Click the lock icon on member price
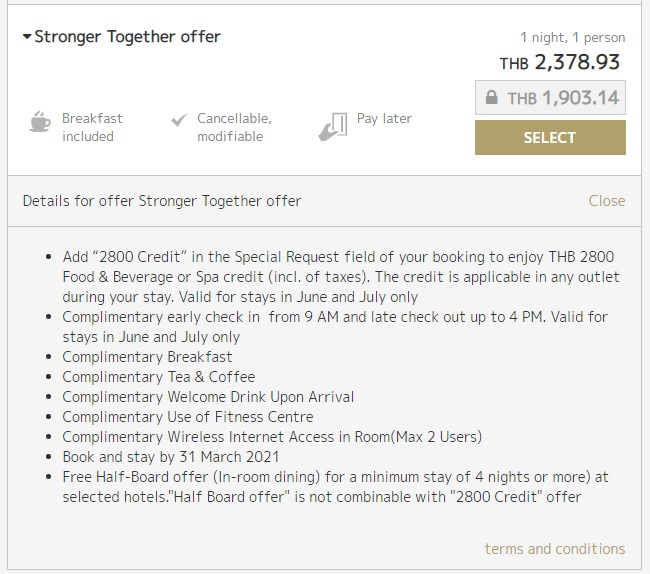The image size is (650, 574). 491,99
